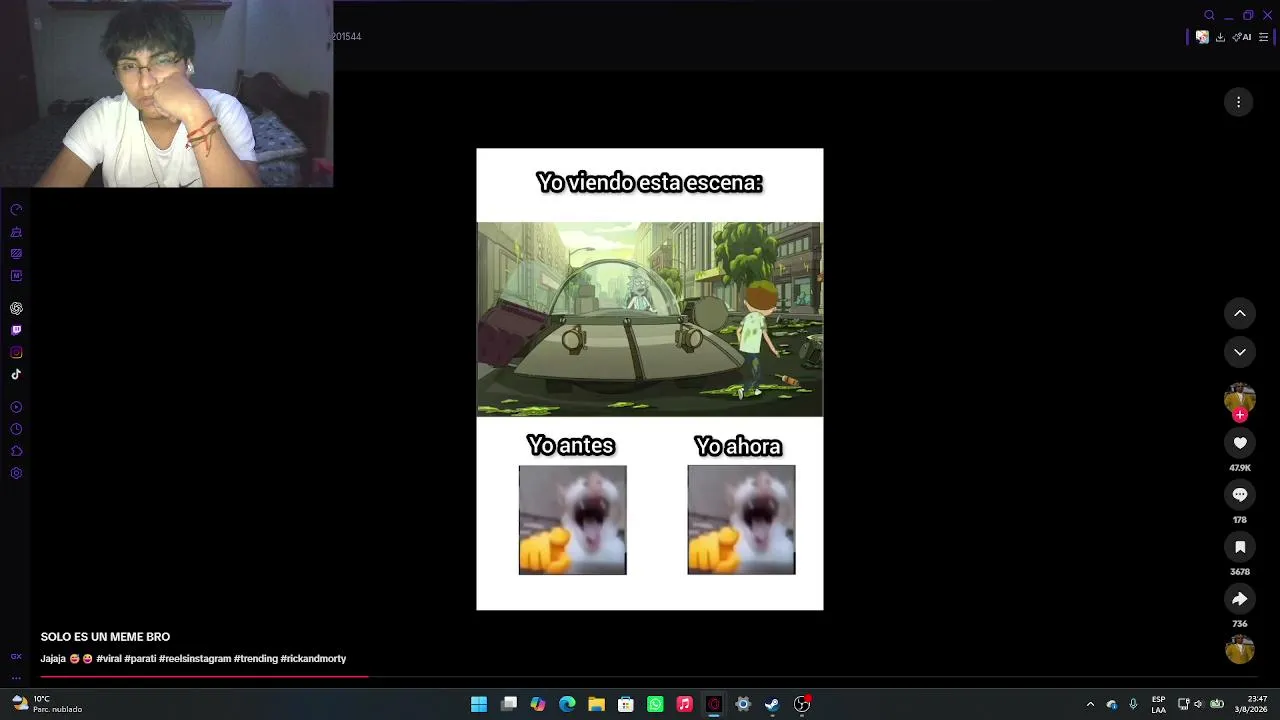Click the spinning sound disc avatar
The height and width of the screenshot is (720, 1280).
pyautogui.click(x=1240, y=650)
